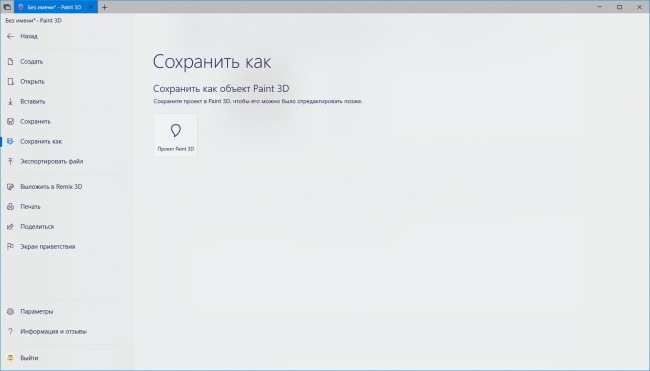
Task: Click the Сохранить как icon
Action: pos(10,141)
